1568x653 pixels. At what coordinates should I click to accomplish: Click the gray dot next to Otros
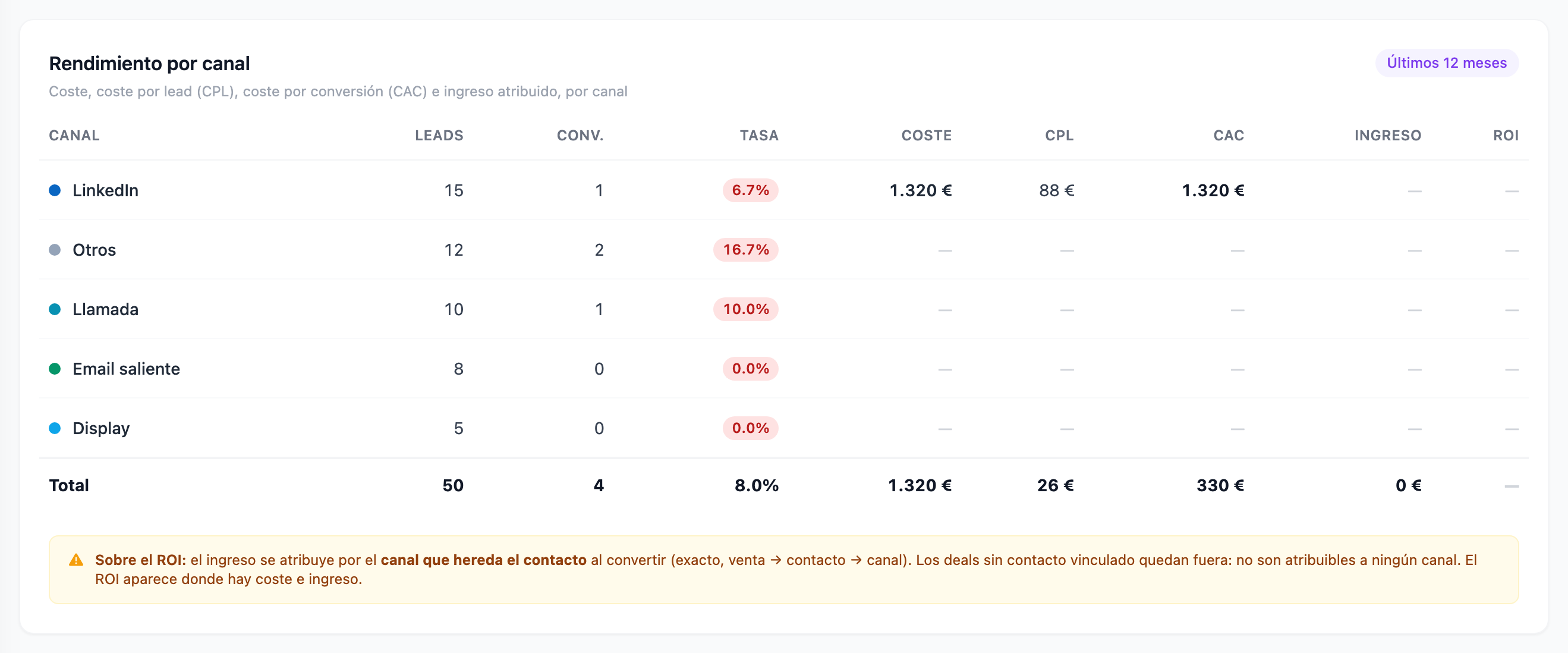pos(55,250)
